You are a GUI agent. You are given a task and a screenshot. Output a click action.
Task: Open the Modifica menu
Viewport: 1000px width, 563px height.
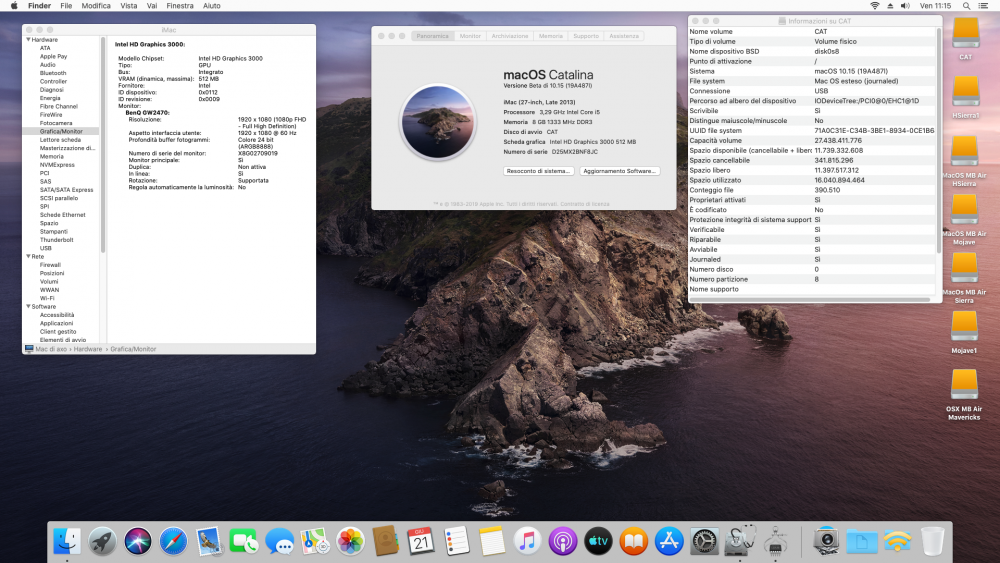[x=96, y=6]
